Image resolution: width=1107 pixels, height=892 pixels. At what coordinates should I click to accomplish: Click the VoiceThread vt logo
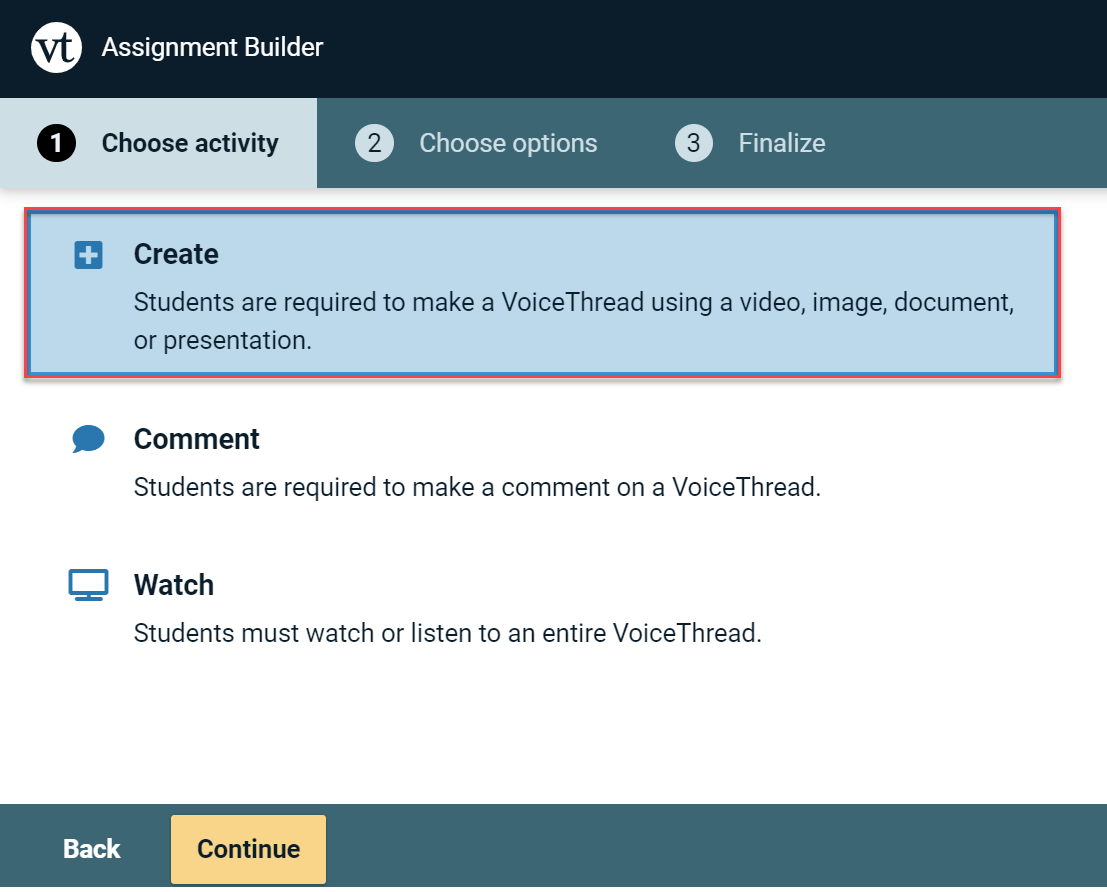[x=56, y=48]
